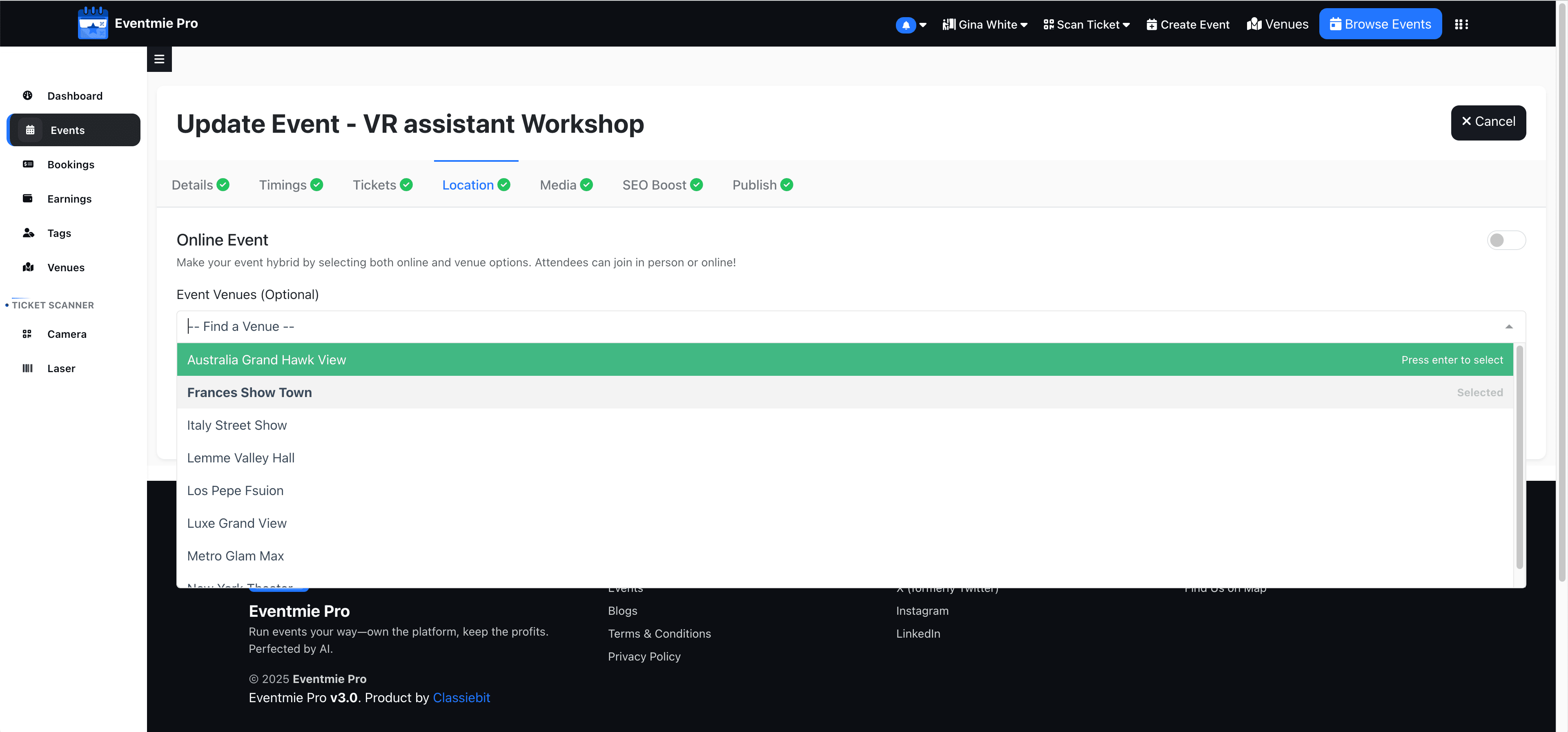1568x732 pixels.
Task: Open the Laser barcode scanner
Action: click(27, 368)
